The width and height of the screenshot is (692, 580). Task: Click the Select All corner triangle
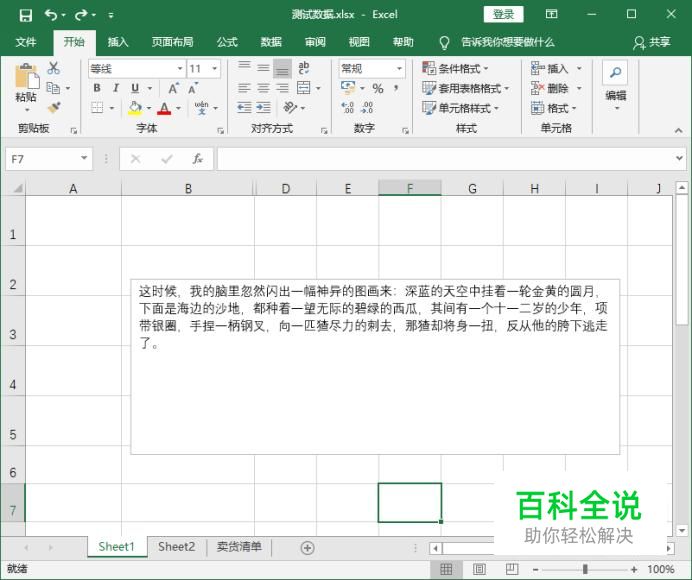click(18, 189)
